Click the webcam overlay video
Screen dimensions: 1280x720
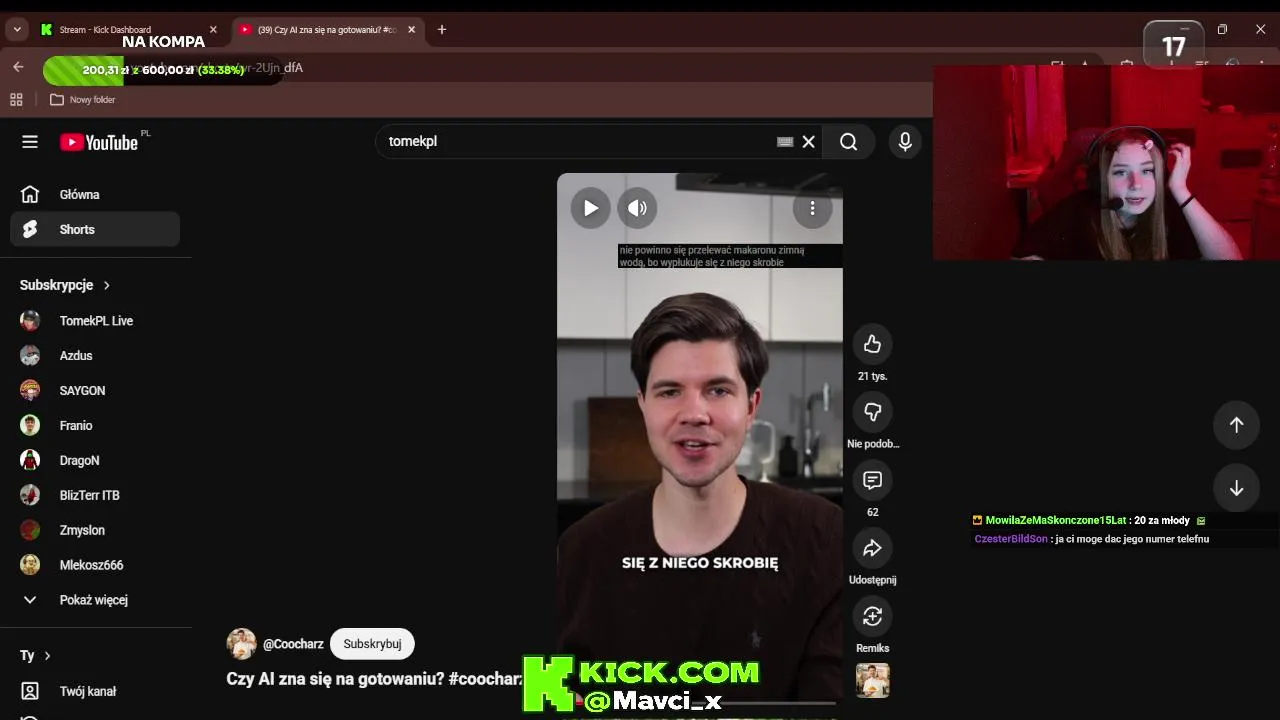click(1106, 162)
